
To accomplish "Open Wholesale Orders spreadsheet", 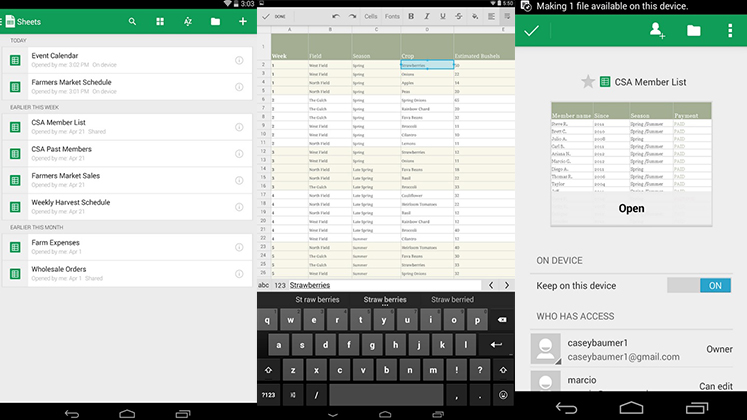I will tap(127, 273).
